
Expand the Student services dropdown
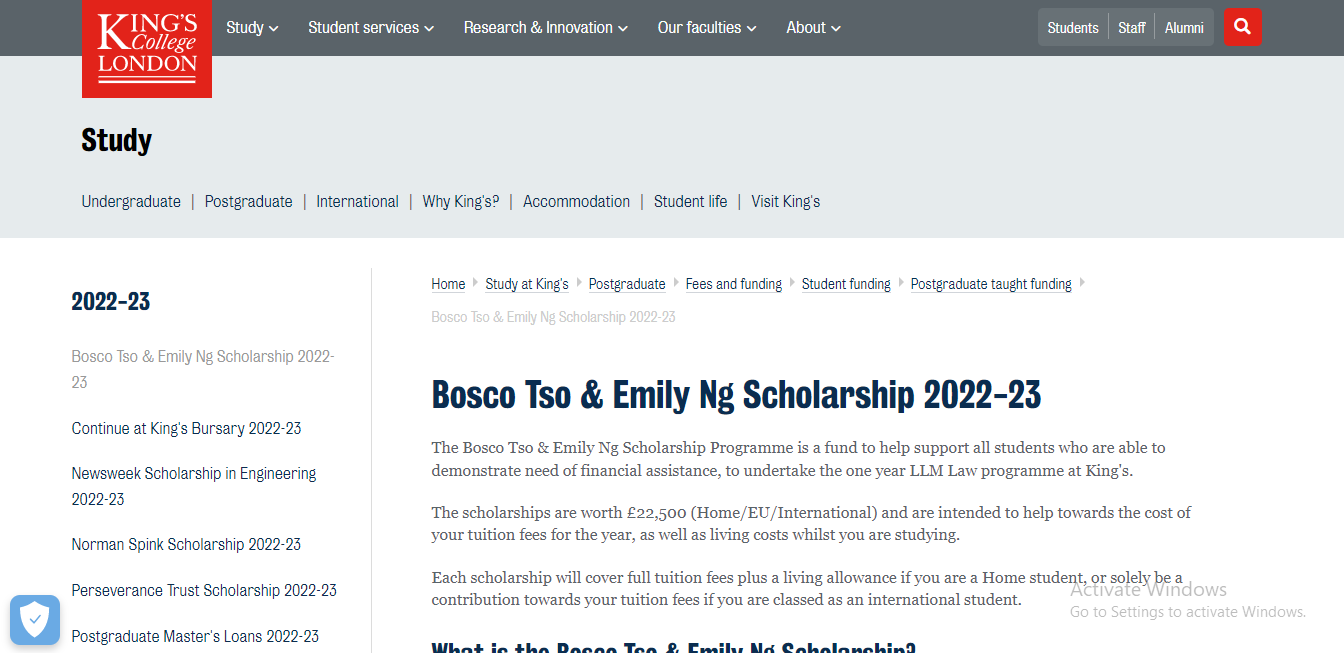[x=371, y=28]
